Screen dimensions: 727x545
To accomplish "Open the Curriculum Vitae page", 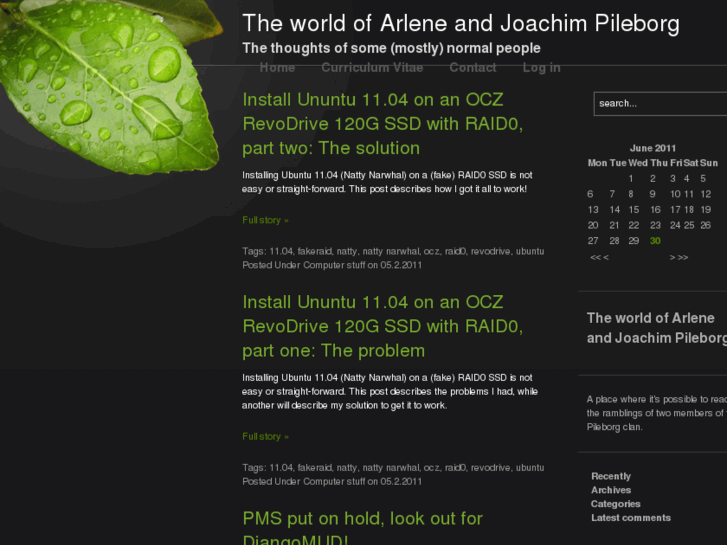I will [372, 68].
